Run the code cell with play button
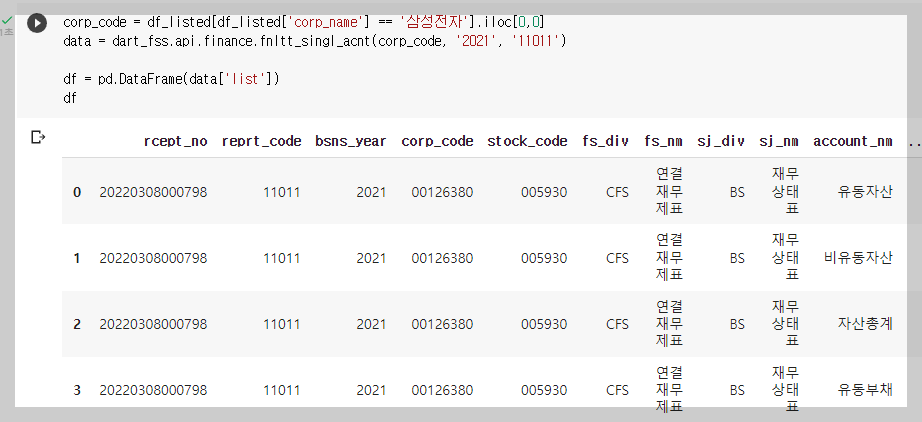Screen dimensions: 922x422 tap(36, 23)
